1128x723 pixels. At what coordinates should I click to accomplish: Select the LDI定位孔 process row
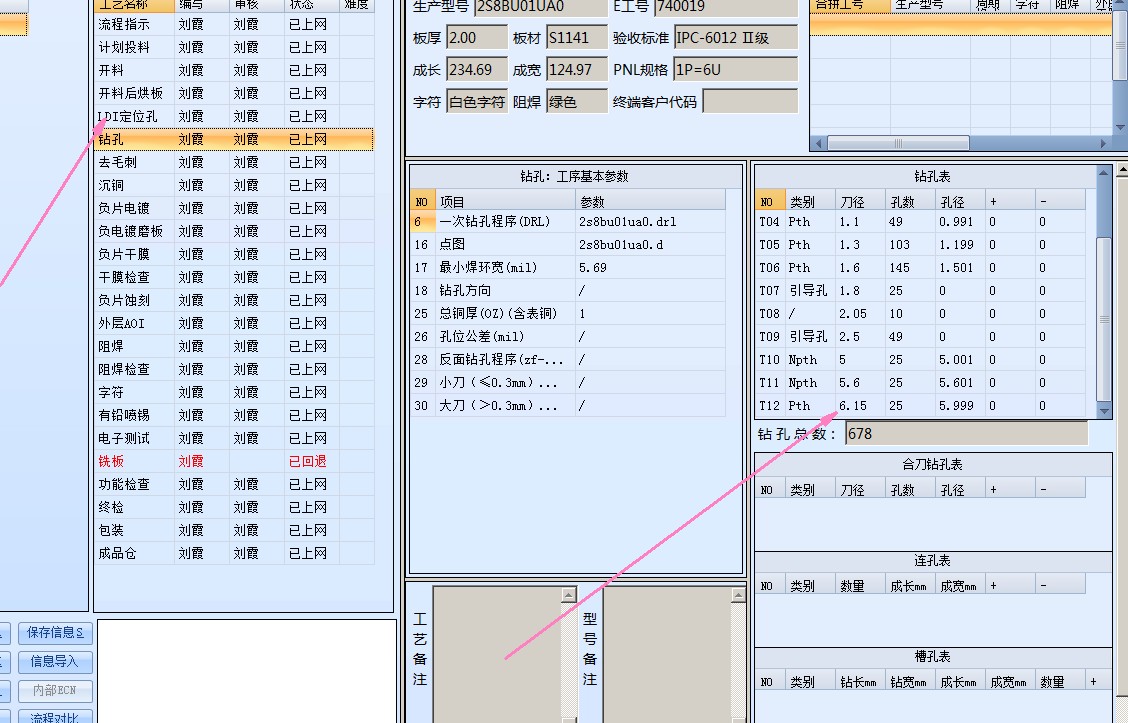coord(234,117)
